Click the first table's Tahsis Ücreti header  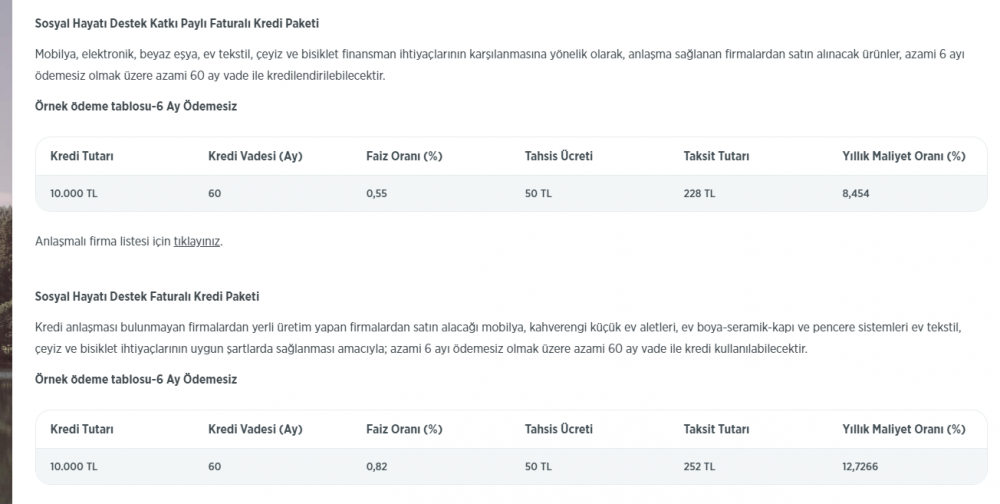pos(559,156)
